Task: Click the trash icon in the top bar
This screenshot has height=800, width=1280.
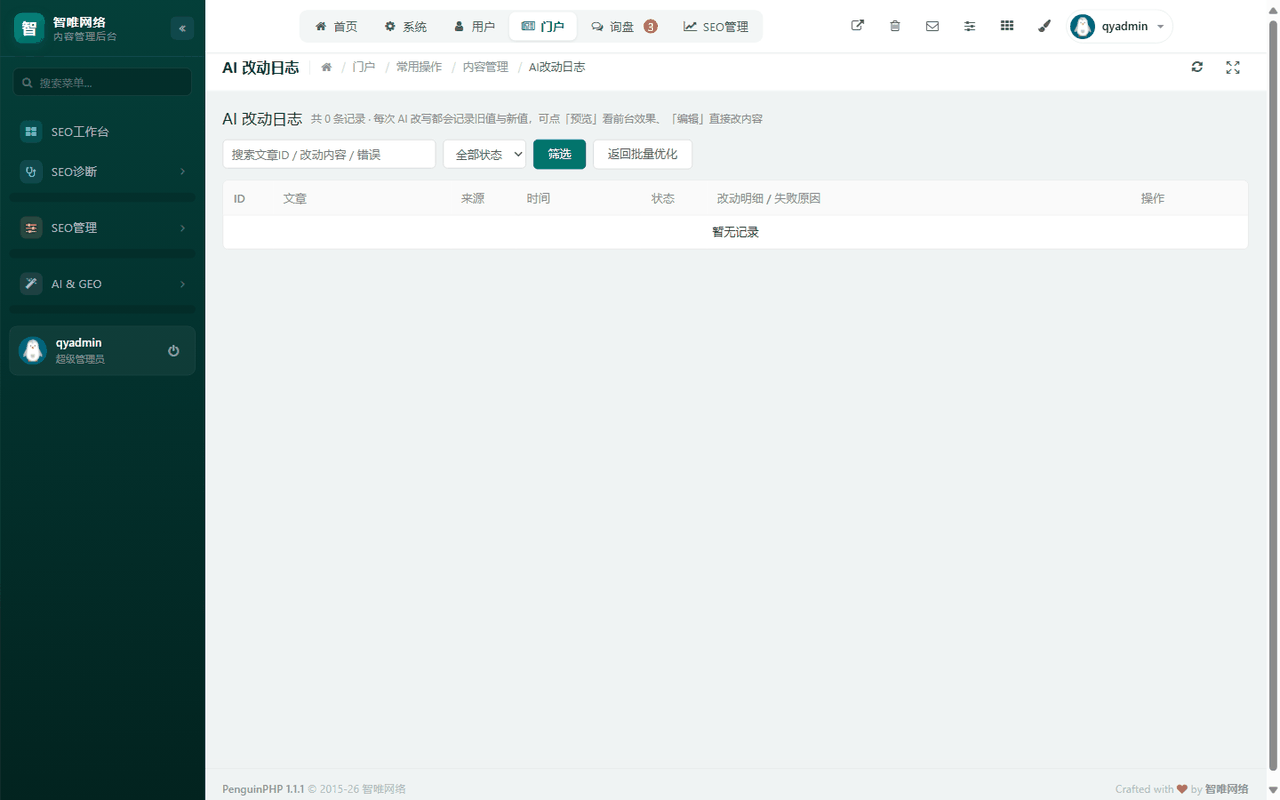Action: 895,26
